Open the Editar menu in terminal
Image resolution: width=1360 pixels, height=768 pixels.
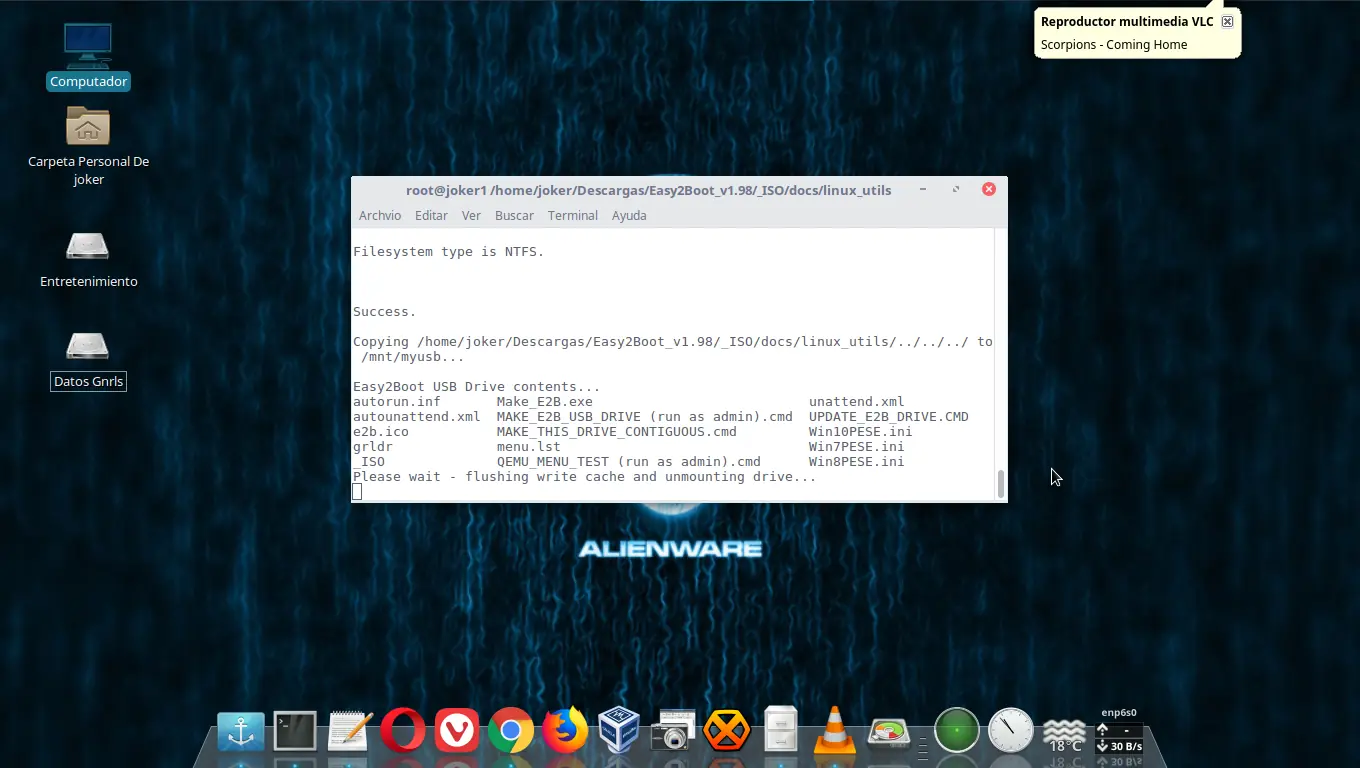point(431,216)
